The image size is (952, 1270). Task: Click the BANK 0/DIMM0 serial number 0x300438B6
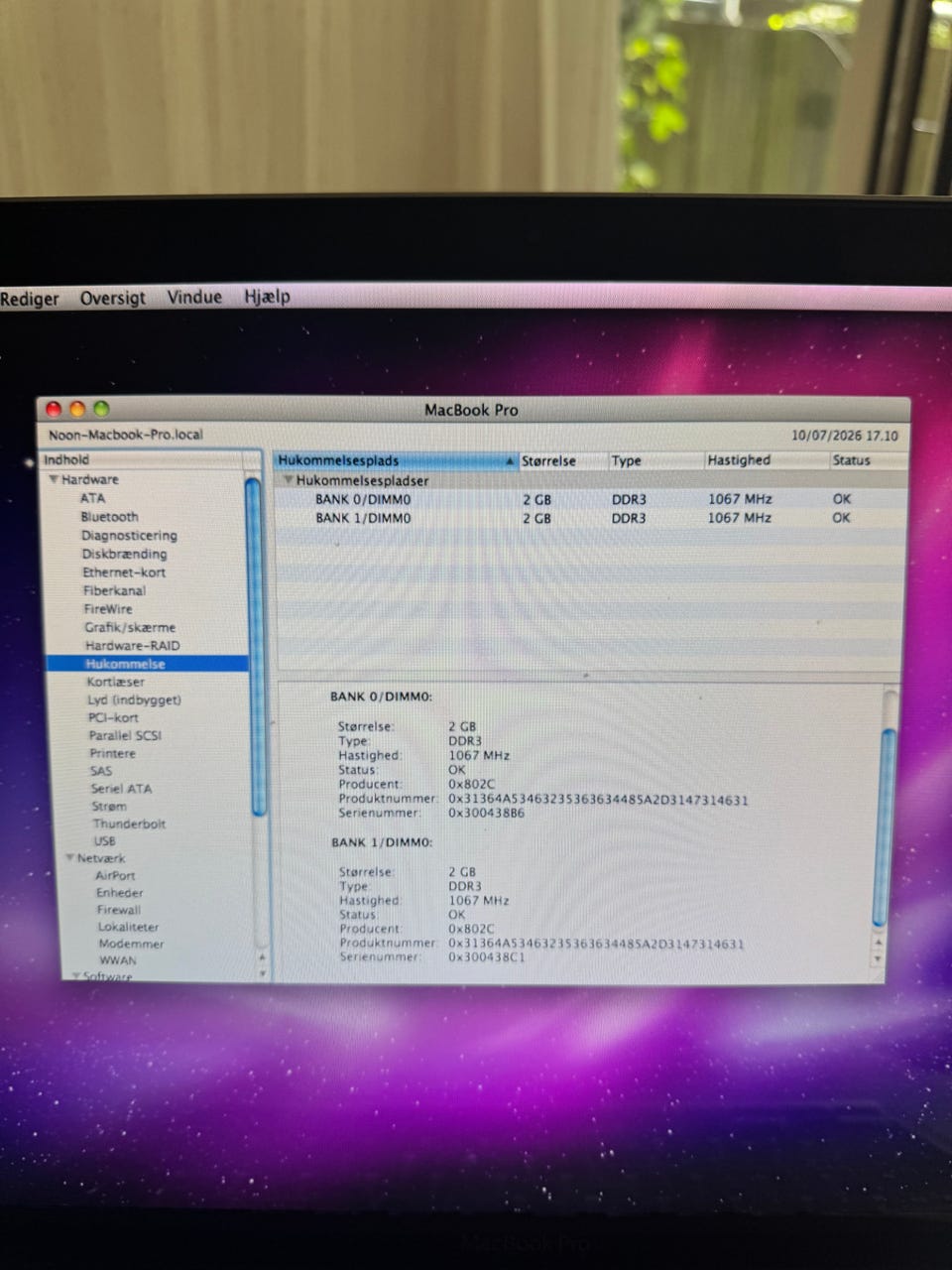[x=486, y=813]
